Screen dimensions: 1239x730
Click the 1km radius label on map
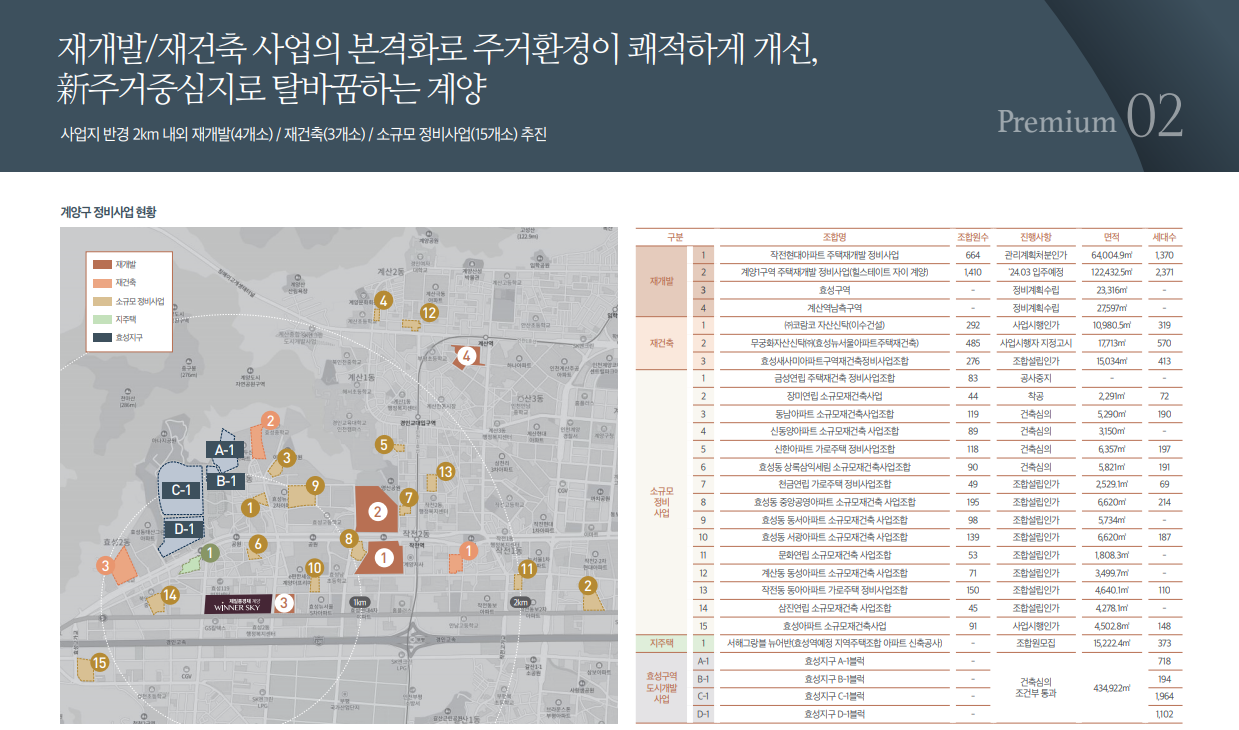(x=361, y=603)
